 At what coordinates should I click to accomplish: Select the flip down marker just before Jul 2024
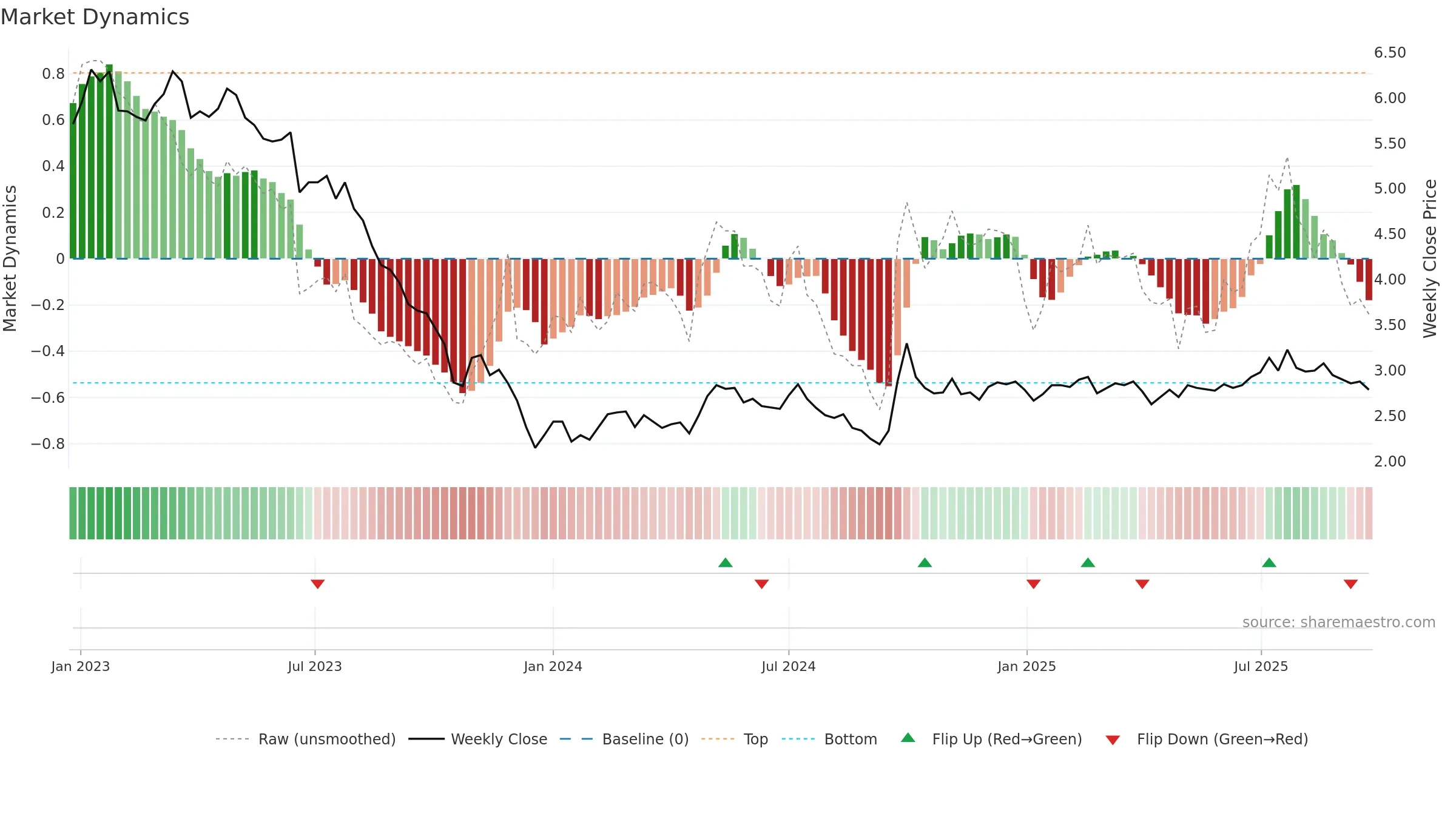point(762,584)
